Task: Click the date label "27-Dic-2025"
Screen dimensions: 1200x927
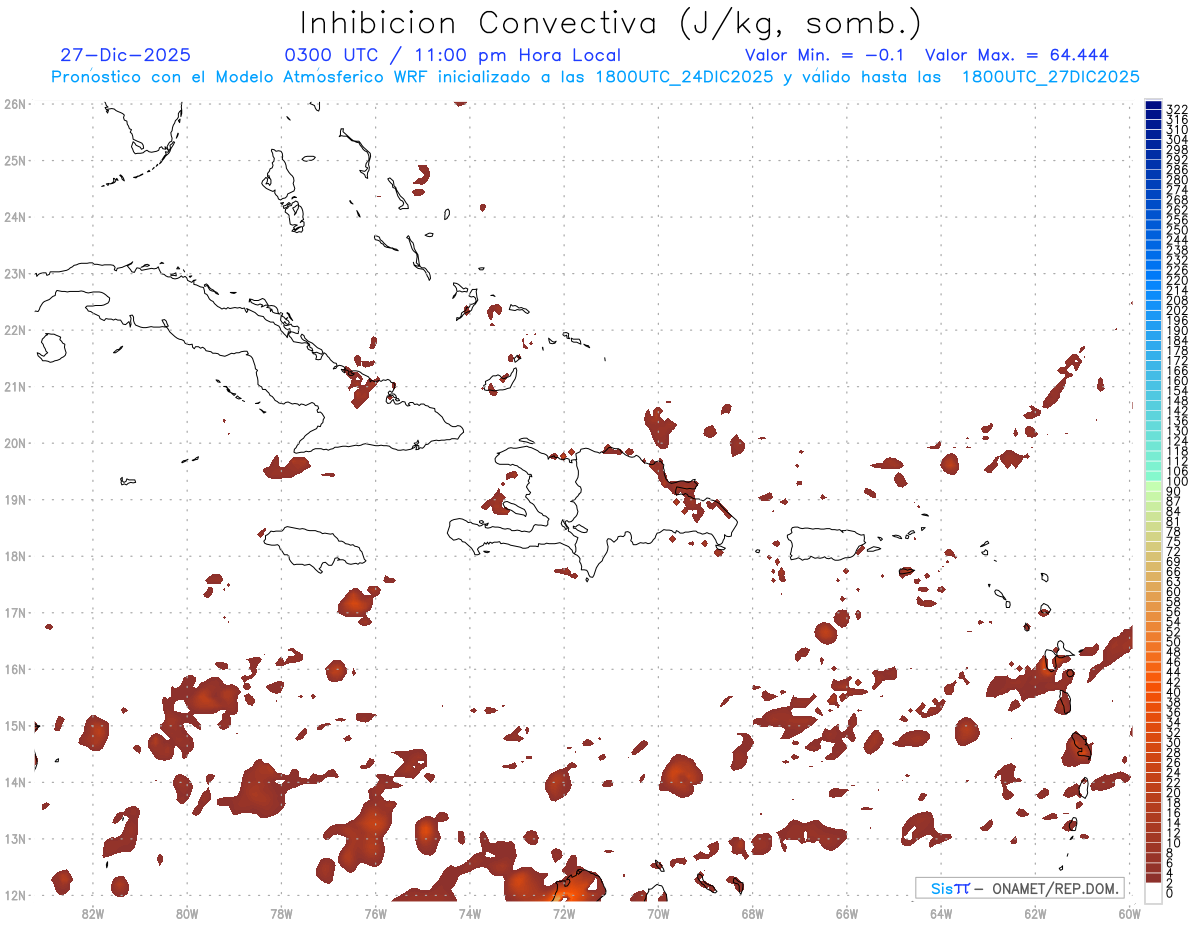Action: (x=125, y=55)
